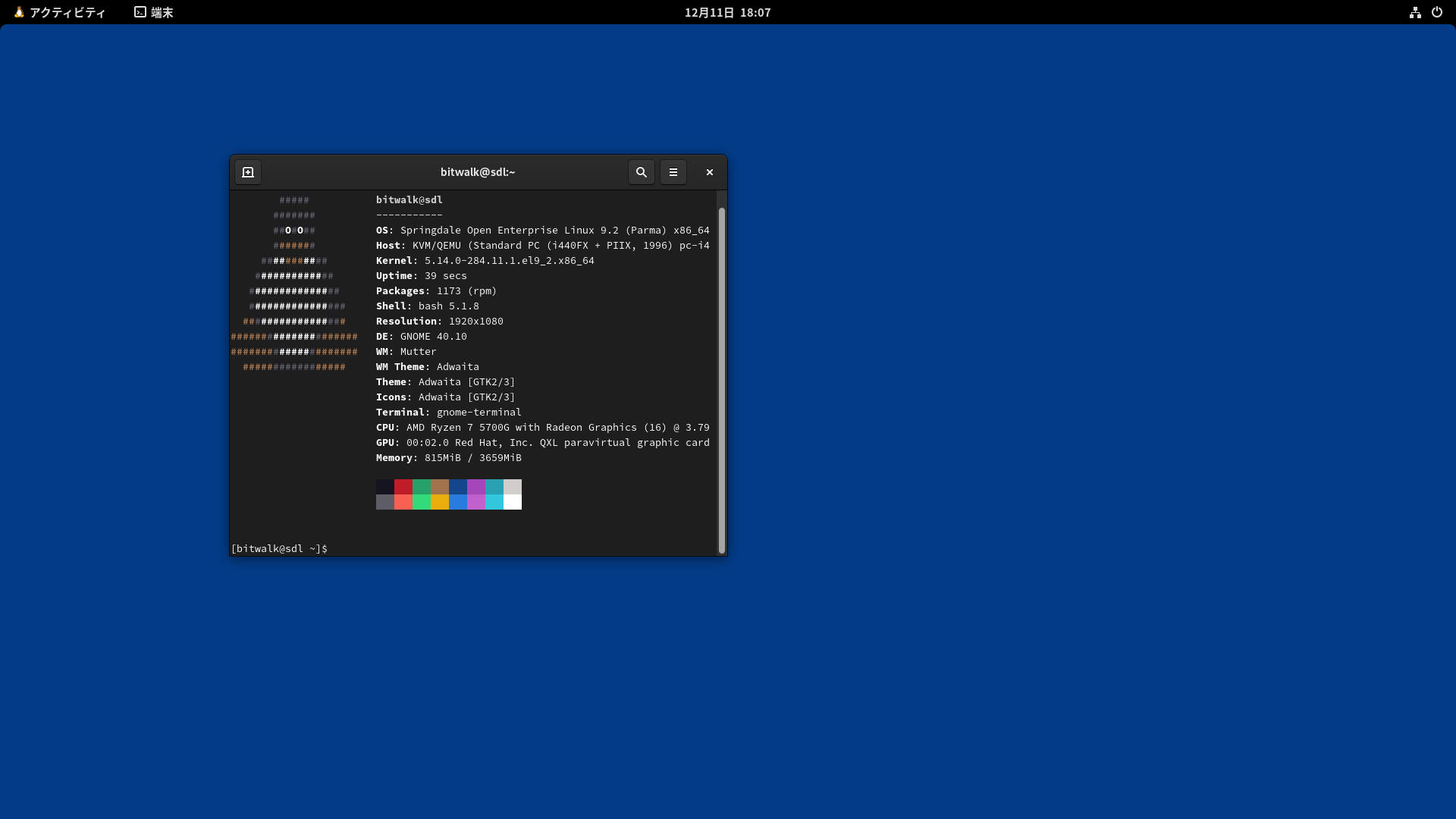The width and height of the screenshot is (1456, 819).
Task: Click the bitwalk@sdl window title
Action: pos(477,172)
